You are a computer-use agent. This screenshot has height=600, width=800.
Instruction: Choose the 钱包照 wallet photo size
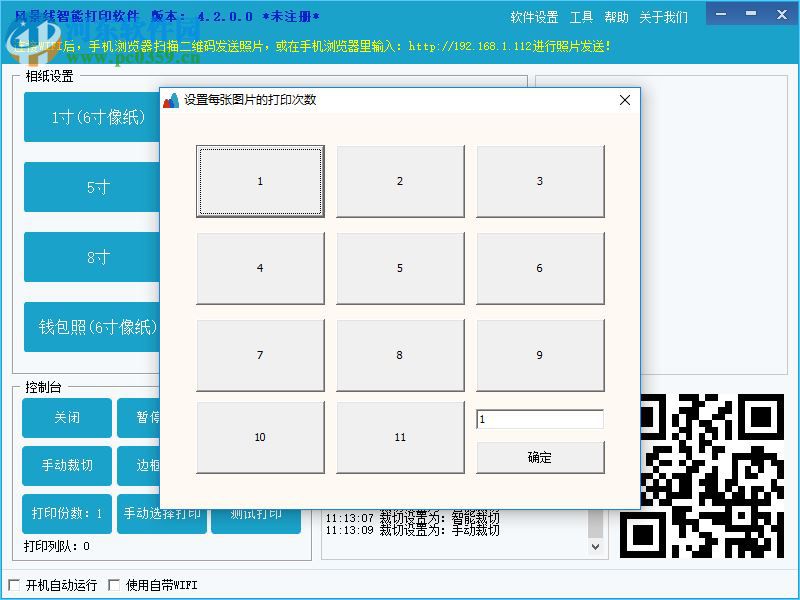[x=90, y=327]
